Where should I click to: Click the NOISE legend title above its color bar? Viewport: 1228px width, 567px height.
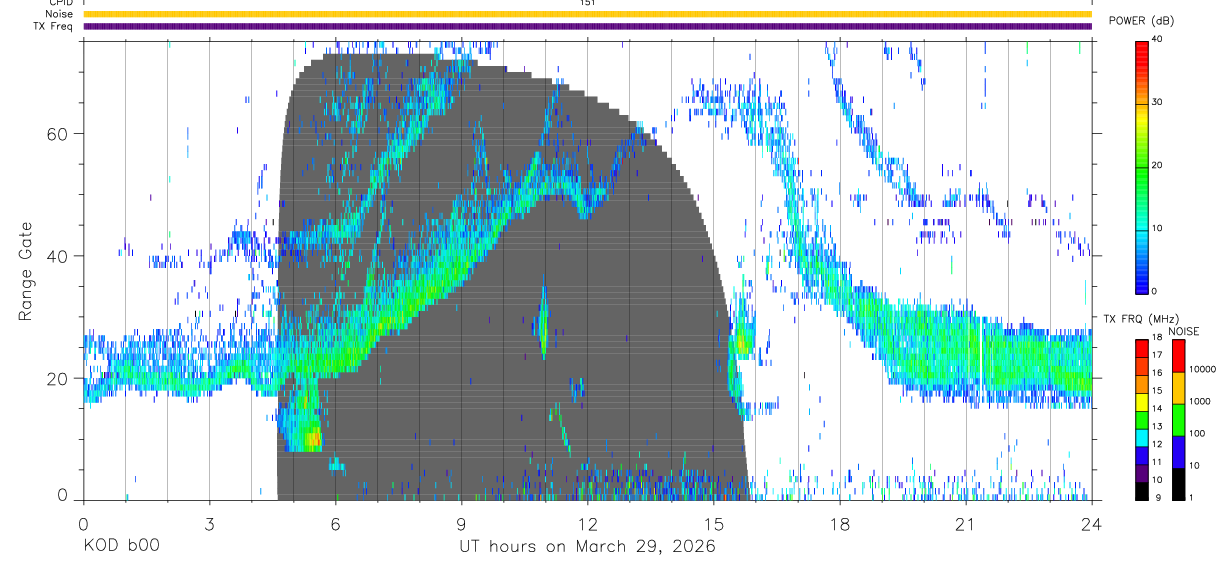click(x=1183, y=330)
